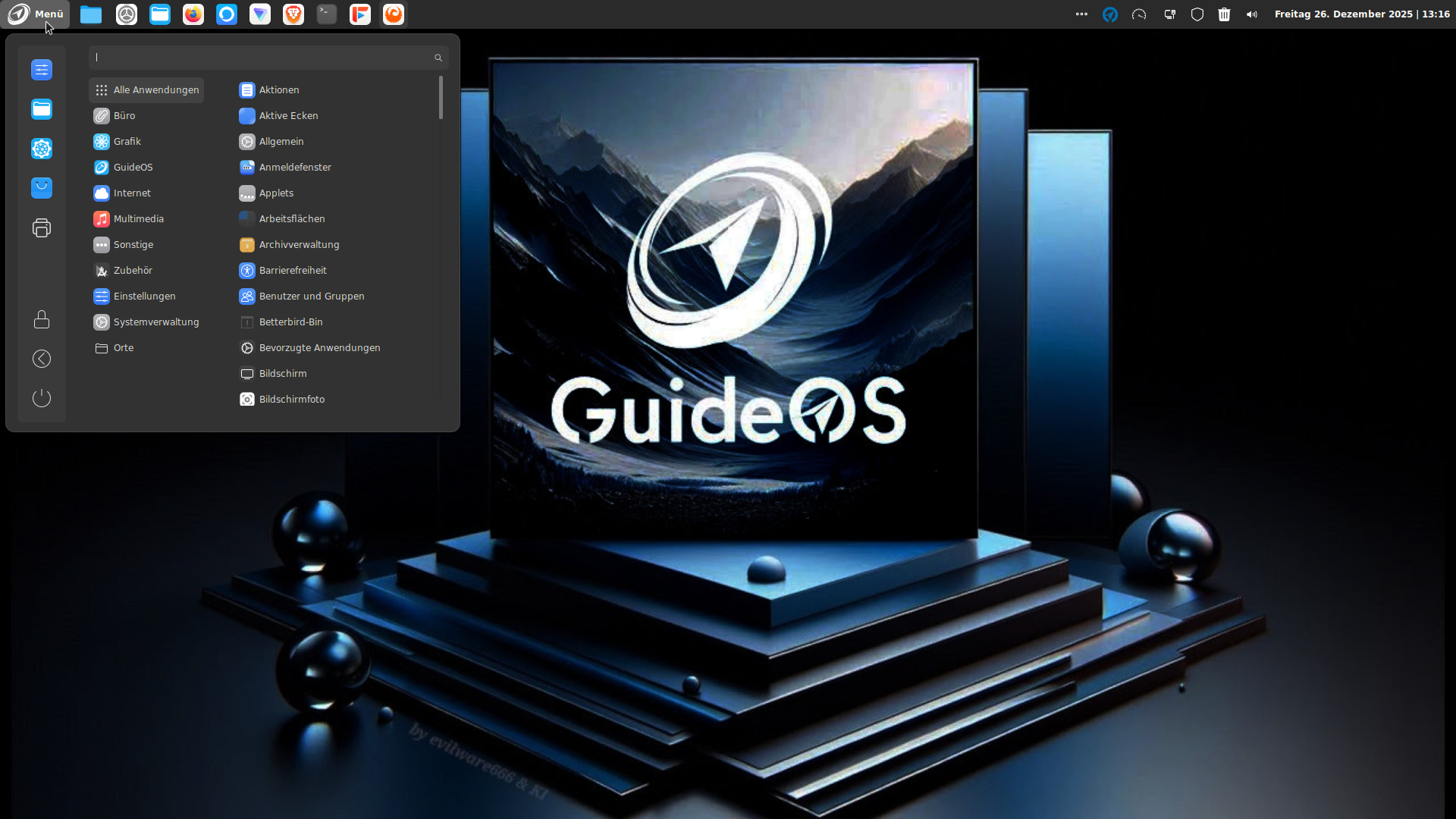This screenshot has width=1456, height=819.
Task: Click the logout arrow icon in the menu sidebar
Action: [42, 359]
